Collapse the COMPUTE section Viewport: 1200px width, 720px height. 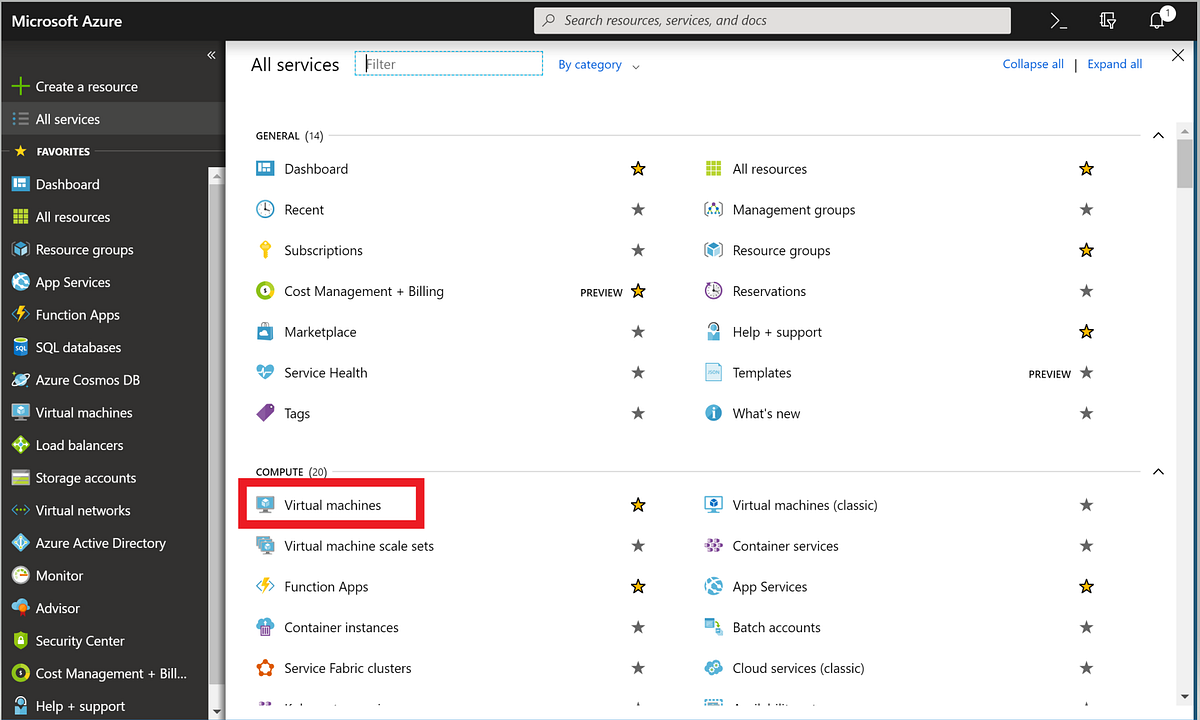[x=1158, y=470]
